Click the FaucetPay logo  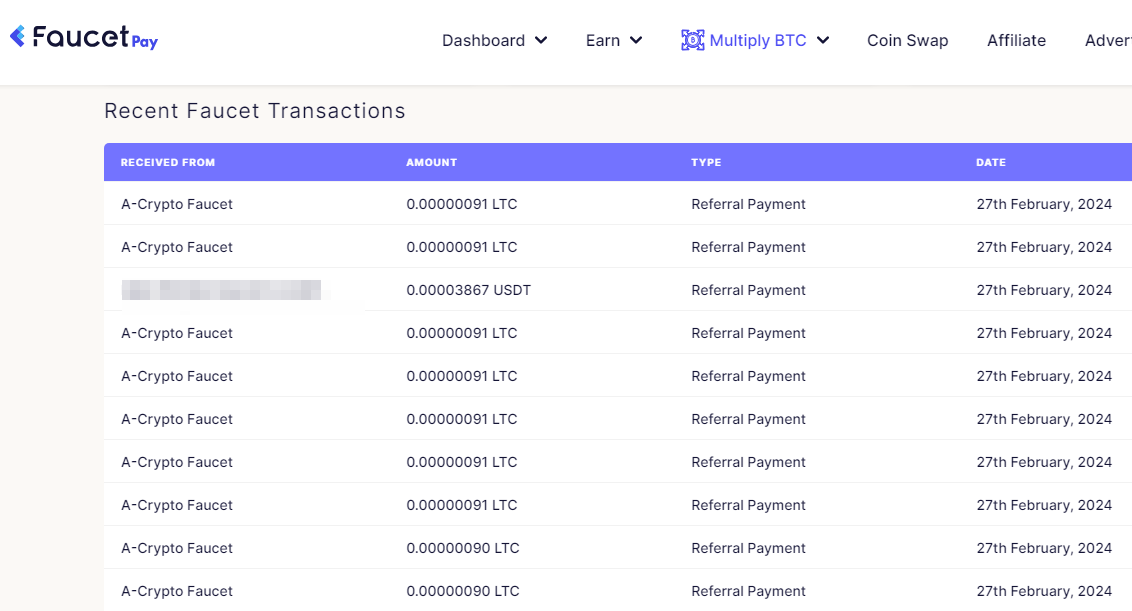[84, 38]
